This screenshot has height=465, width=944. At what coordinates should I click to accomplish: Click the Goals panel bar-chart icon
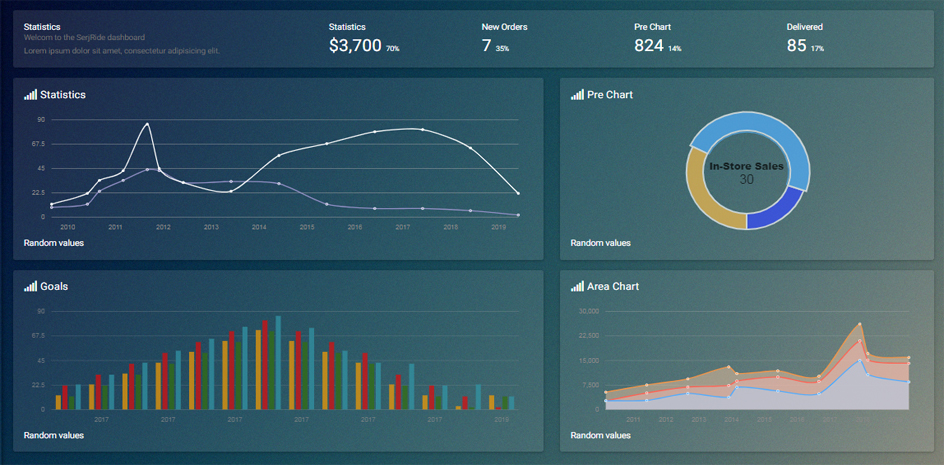coord(30,286)
